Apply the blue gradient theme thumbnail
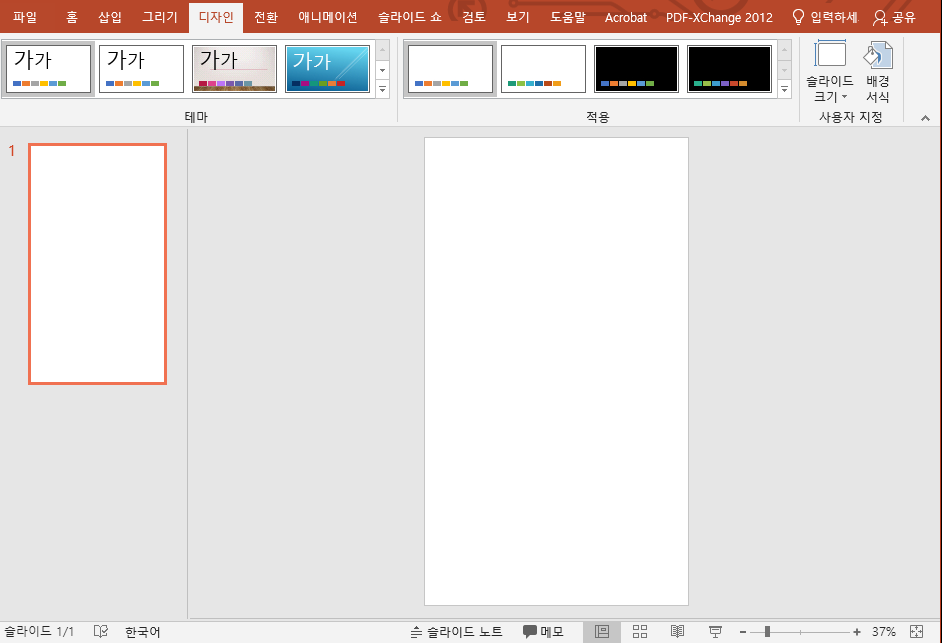Screen dimensions: 942x643 coord(327,69)
